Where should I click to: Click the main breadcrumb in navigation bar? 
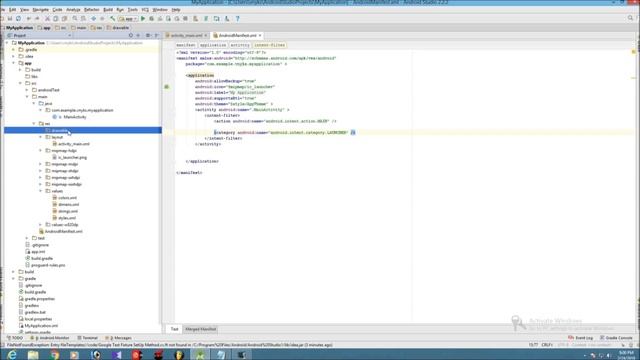click(x=78, y=28)
